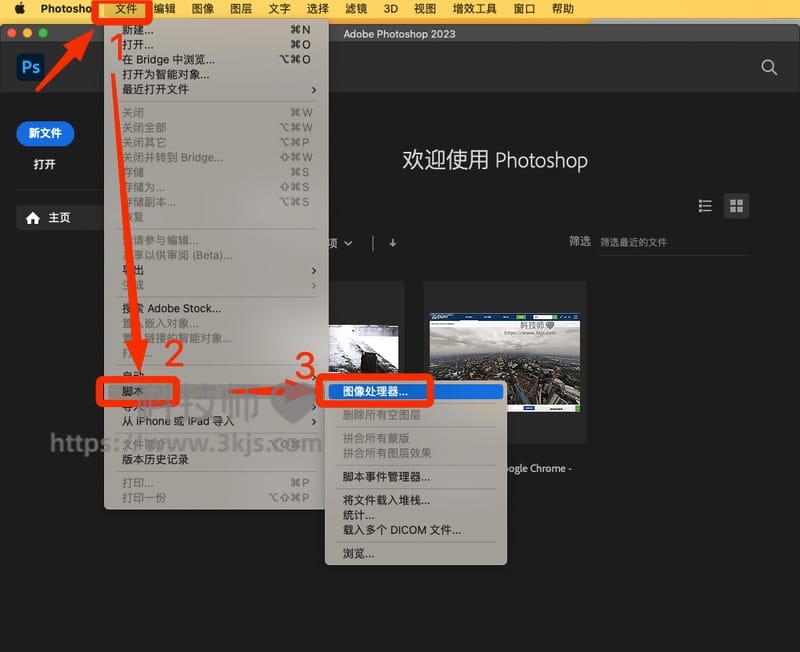Select 图像处理器... in scripts submenu
The height and width of the screenshot is (652, 800).
click(x=415, y=391)
